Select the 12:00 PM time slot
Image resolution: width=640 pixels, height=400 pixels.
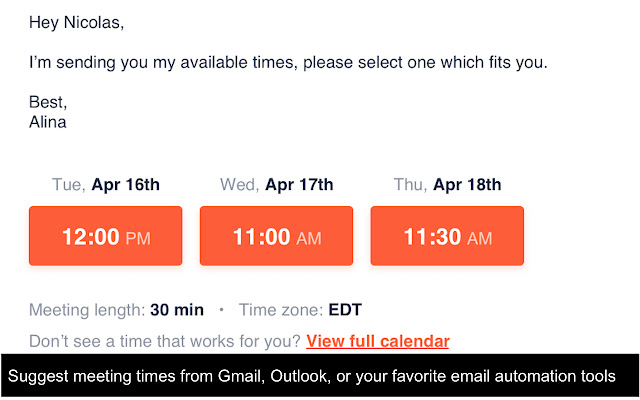click(105, 236)
